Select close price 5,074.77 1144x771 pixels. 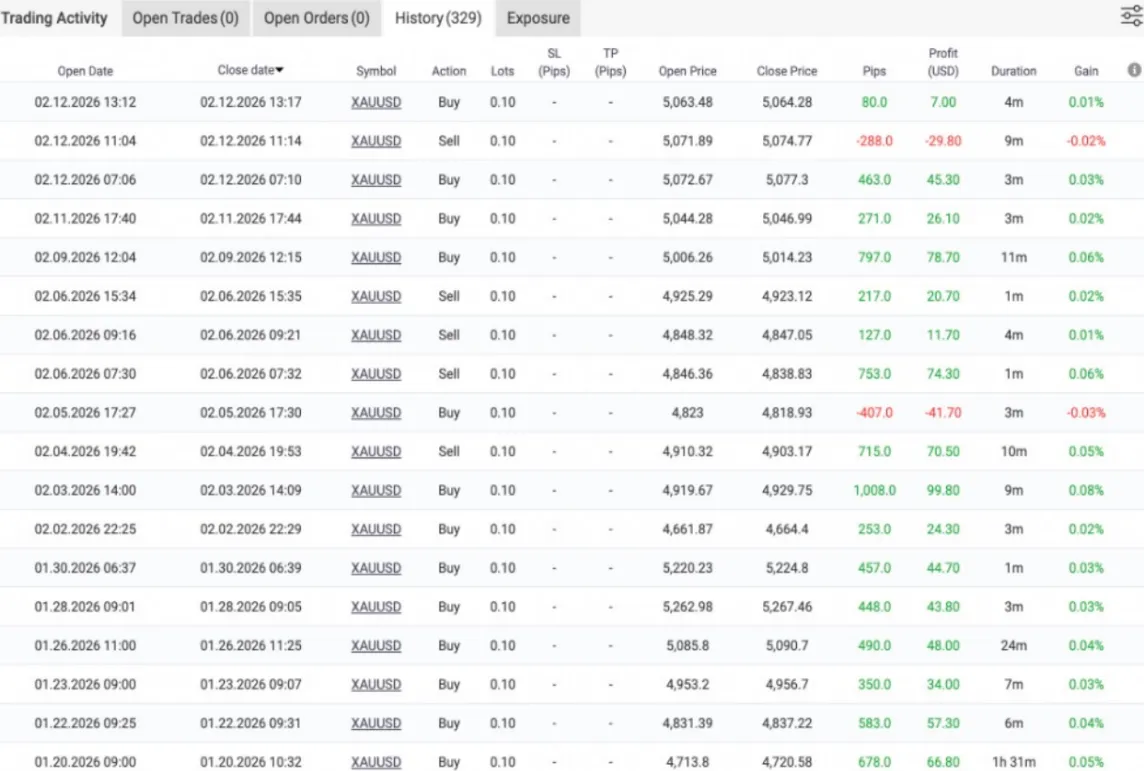click(786, 141)
